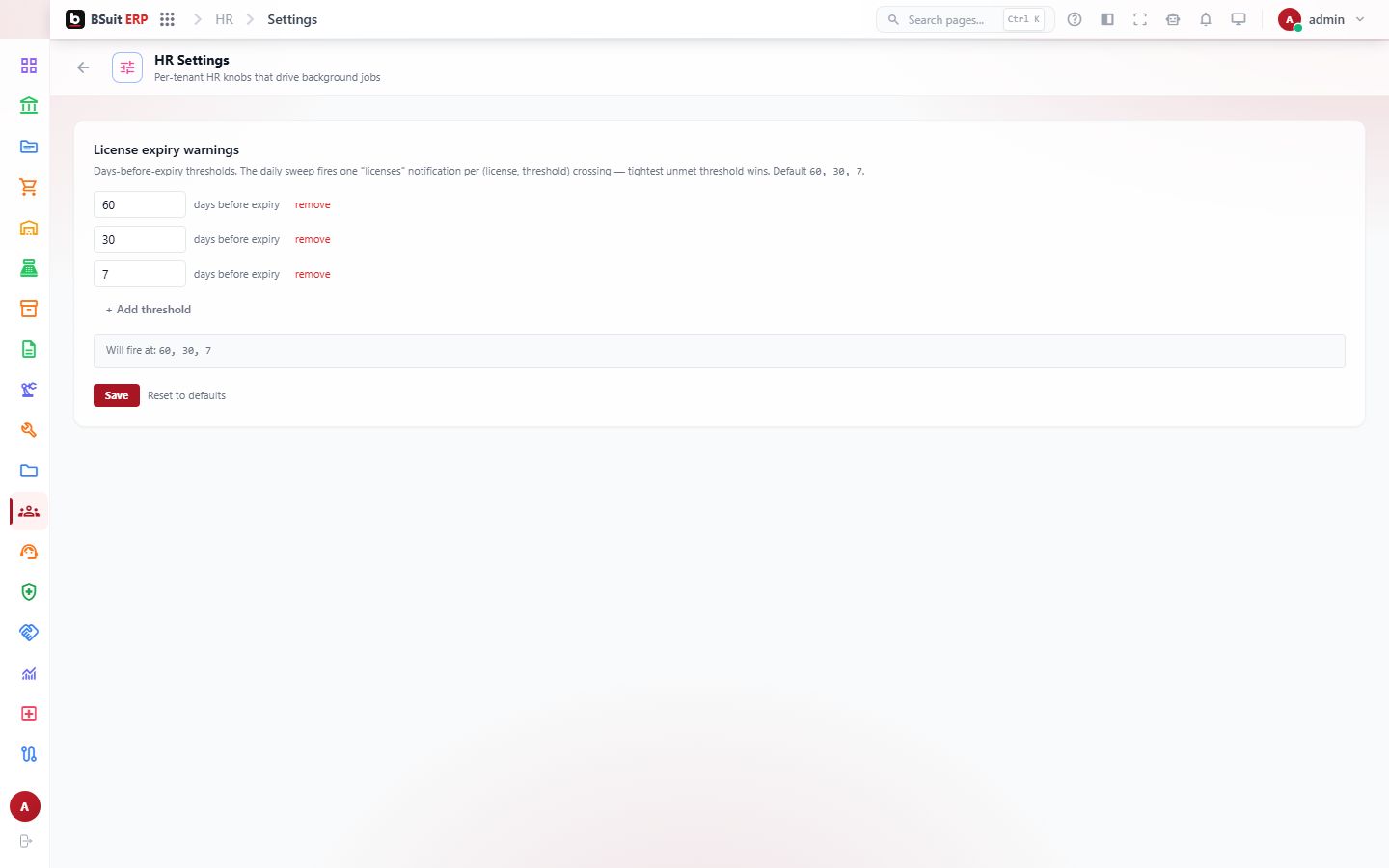Image resolution: width=1389 pixels, height=868 pixels.
Task: Open the dashboard grid icon in sidebar
Action: [x=29, y=66]
